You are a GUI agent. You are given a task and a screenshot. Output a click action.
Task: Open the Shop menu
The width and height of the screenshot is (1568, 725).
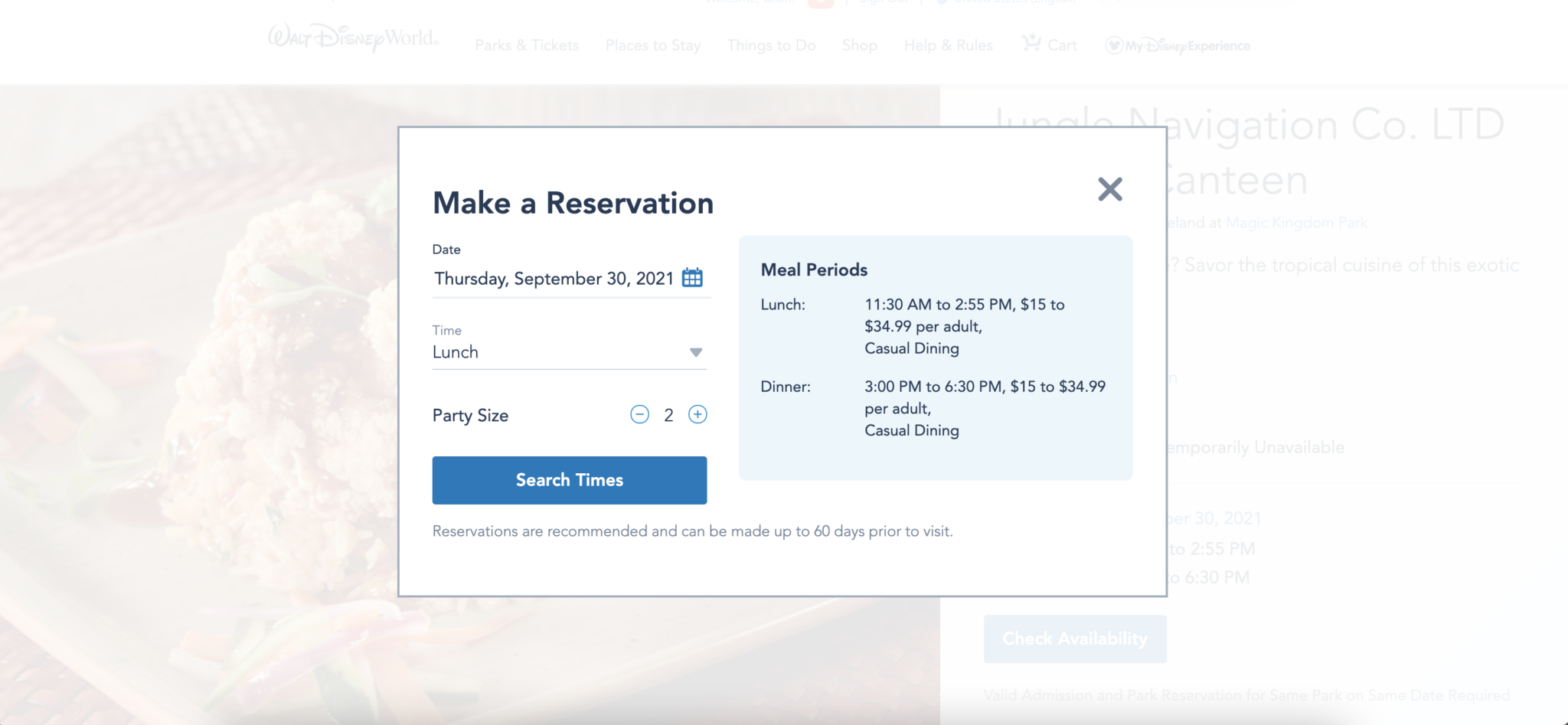[x=860, y=45]
